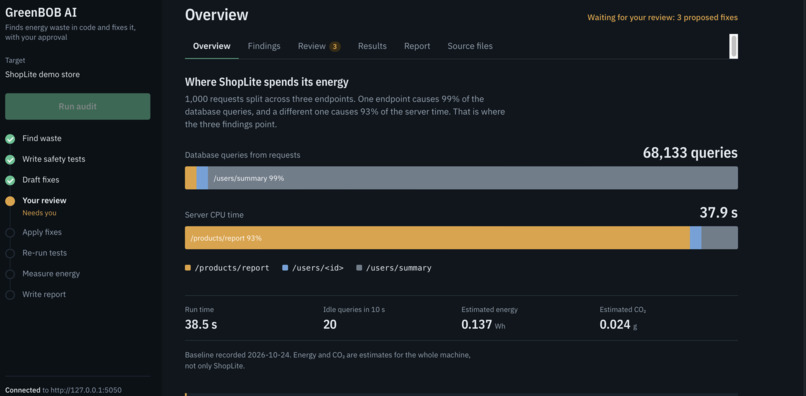Click the orange /products/report 93% CPU bar segment
806x396 pixels.
(x=437, y=238)
